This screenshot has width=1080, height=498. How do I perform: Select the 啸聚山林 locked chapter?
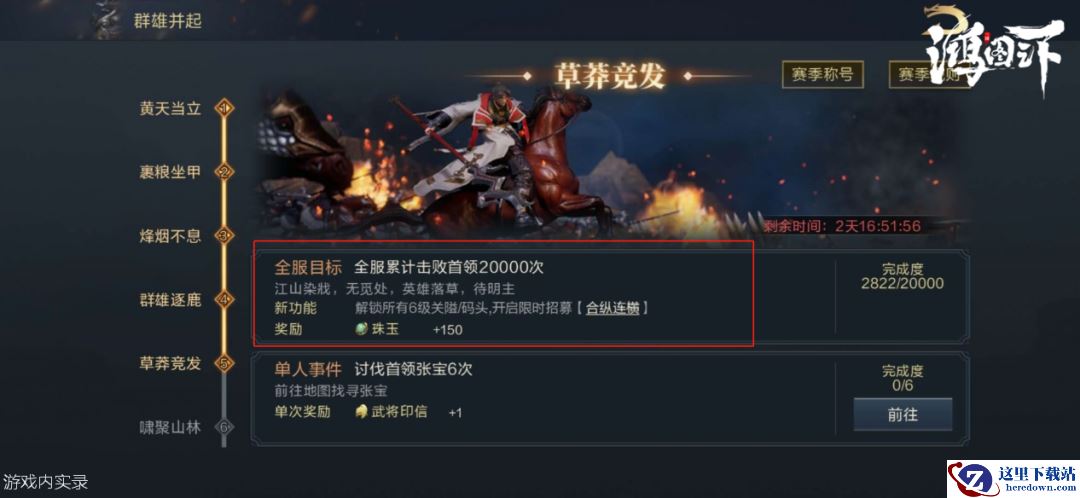pos(170,427)
